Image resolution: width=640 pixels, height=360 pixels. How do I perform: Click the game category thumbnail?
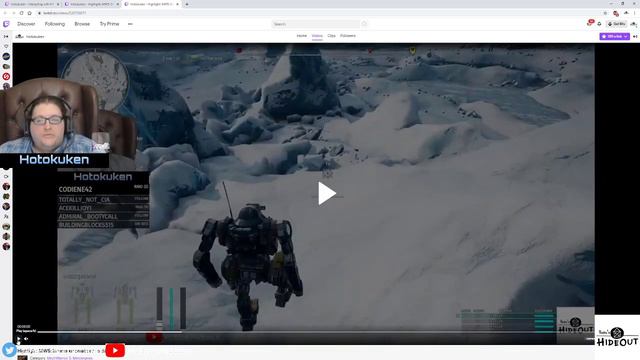click(22, 358)
